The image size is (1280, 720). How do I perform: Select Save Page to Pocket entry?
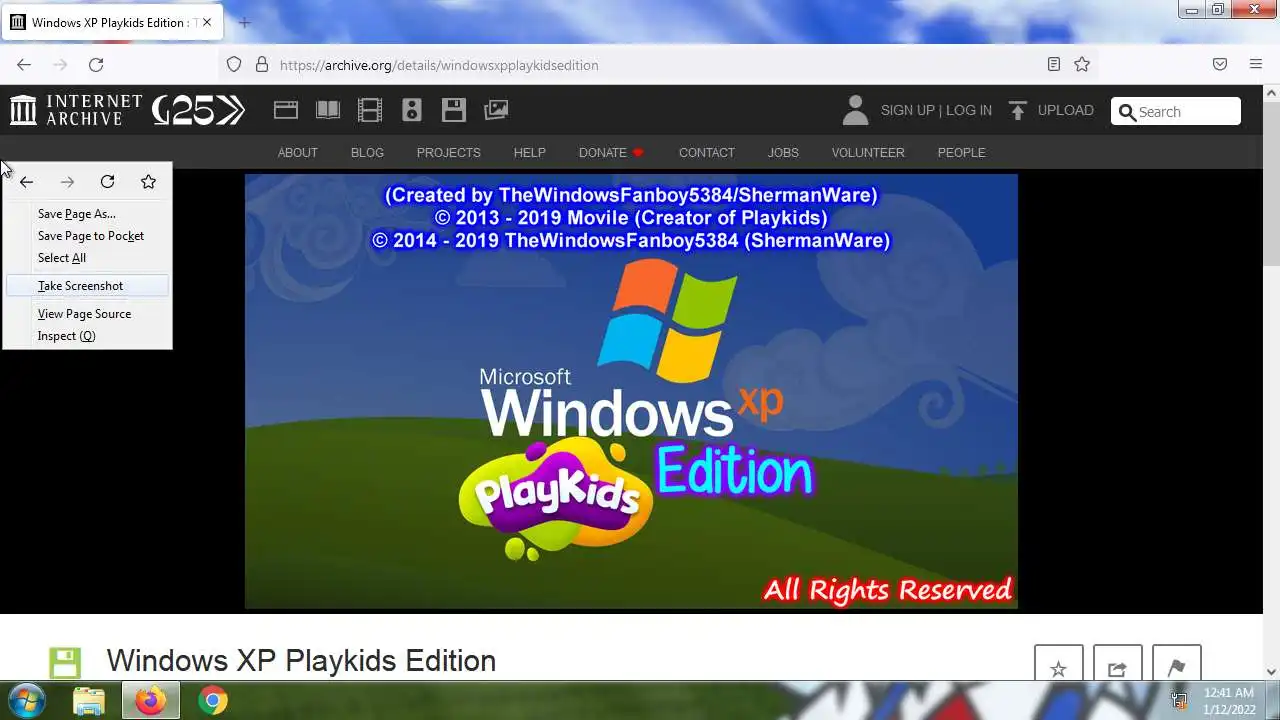tap(87, 236)
